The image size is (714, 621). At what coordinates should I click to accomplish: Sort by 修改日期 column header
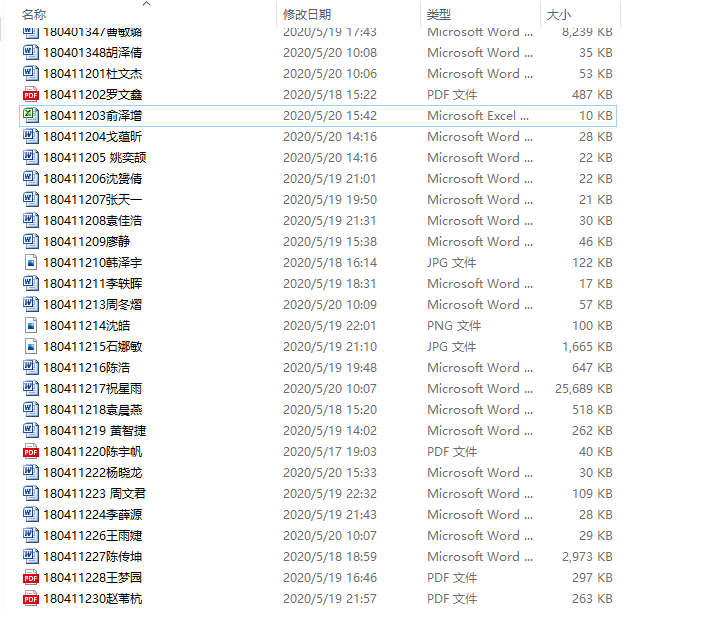coord(306,14)
